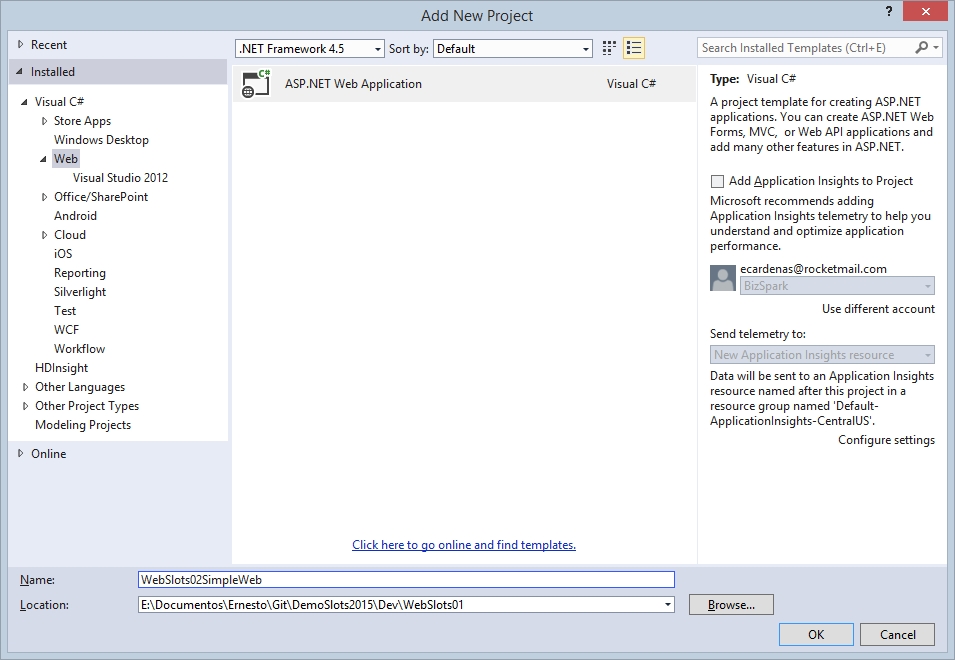Open the Sort by dropdown

pos(512,49)
